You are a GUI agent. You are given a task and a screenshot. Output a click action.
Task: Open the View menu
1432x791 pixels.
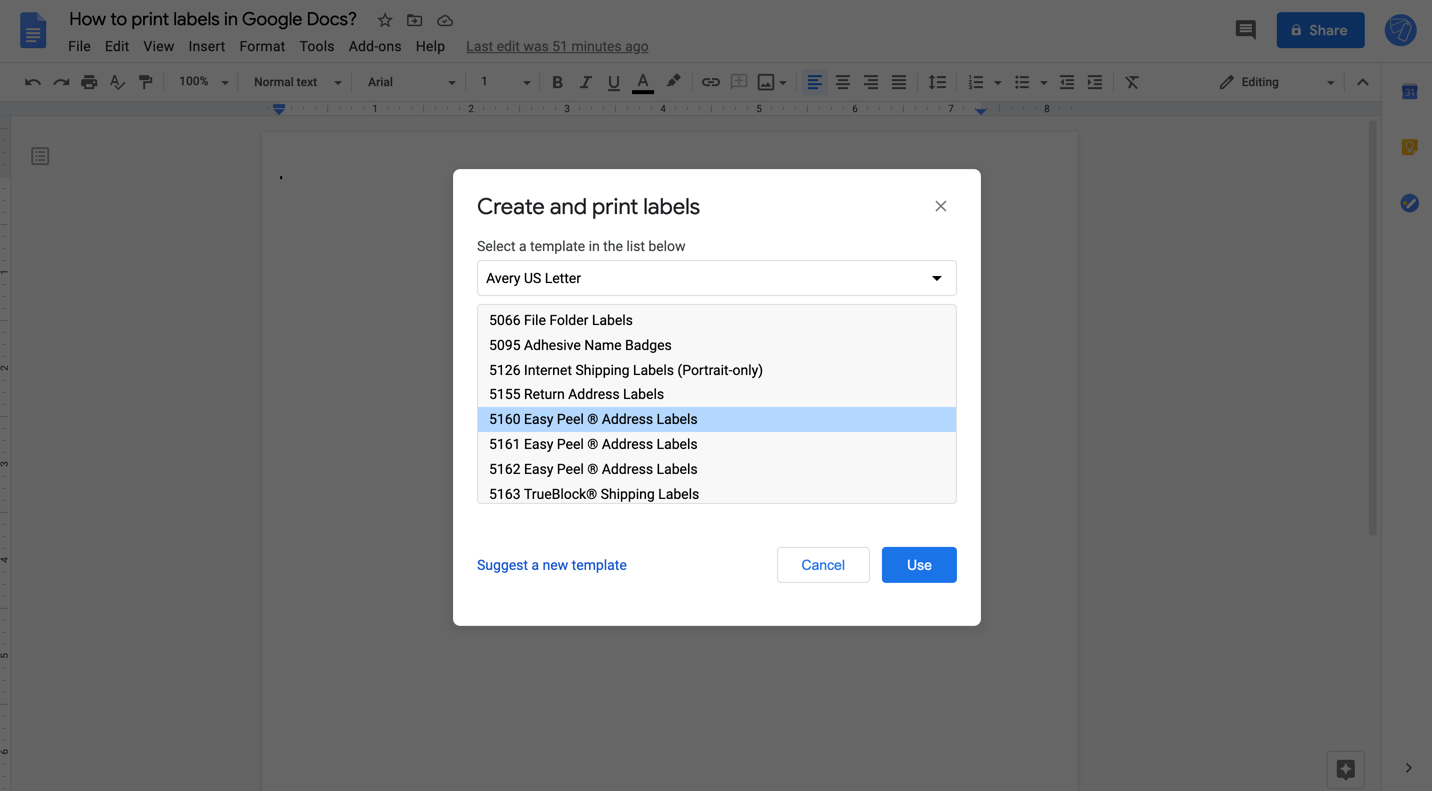coord(158,46)
